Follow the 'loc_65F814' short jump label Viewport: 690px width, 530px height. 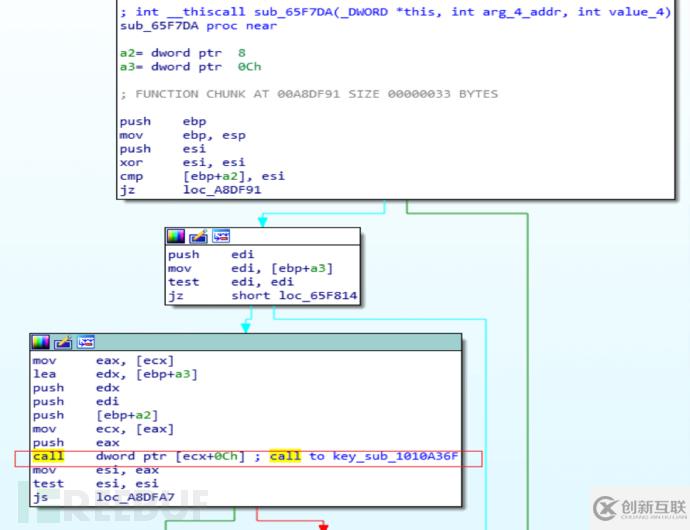point(318,295)
